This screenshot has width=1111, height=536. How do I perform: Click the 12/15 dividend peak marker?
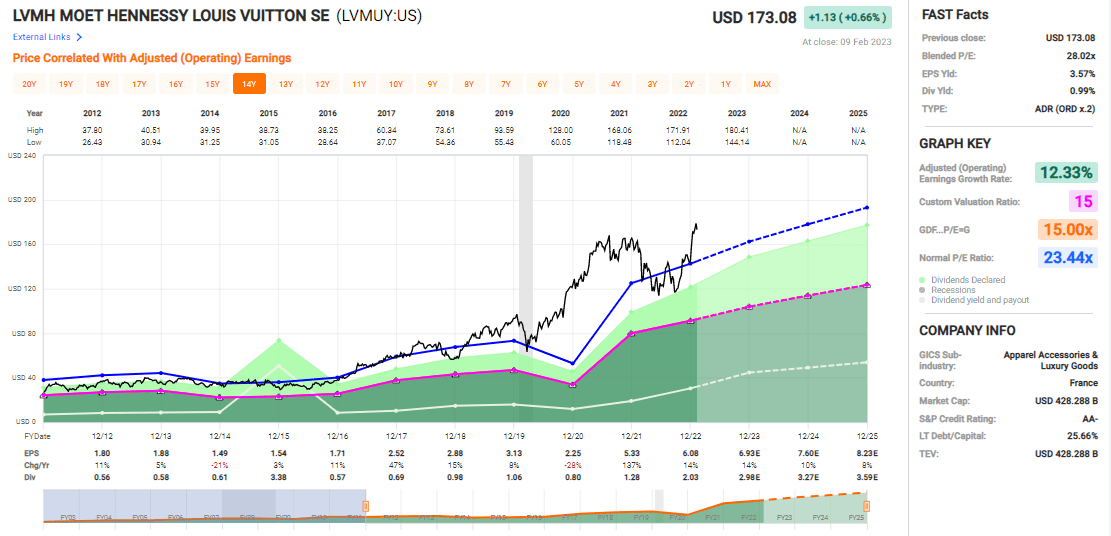coord(278,340)
